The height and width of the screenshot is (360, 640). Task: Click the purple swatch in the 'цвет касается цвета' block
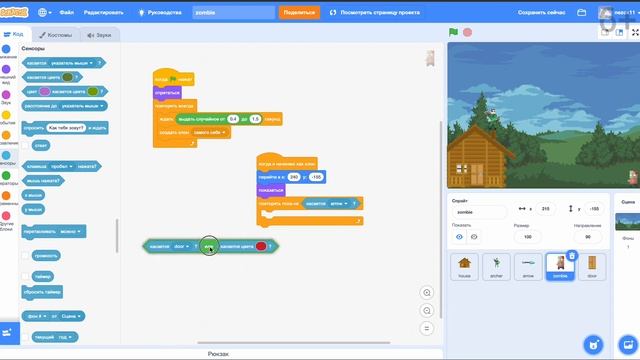44,91
